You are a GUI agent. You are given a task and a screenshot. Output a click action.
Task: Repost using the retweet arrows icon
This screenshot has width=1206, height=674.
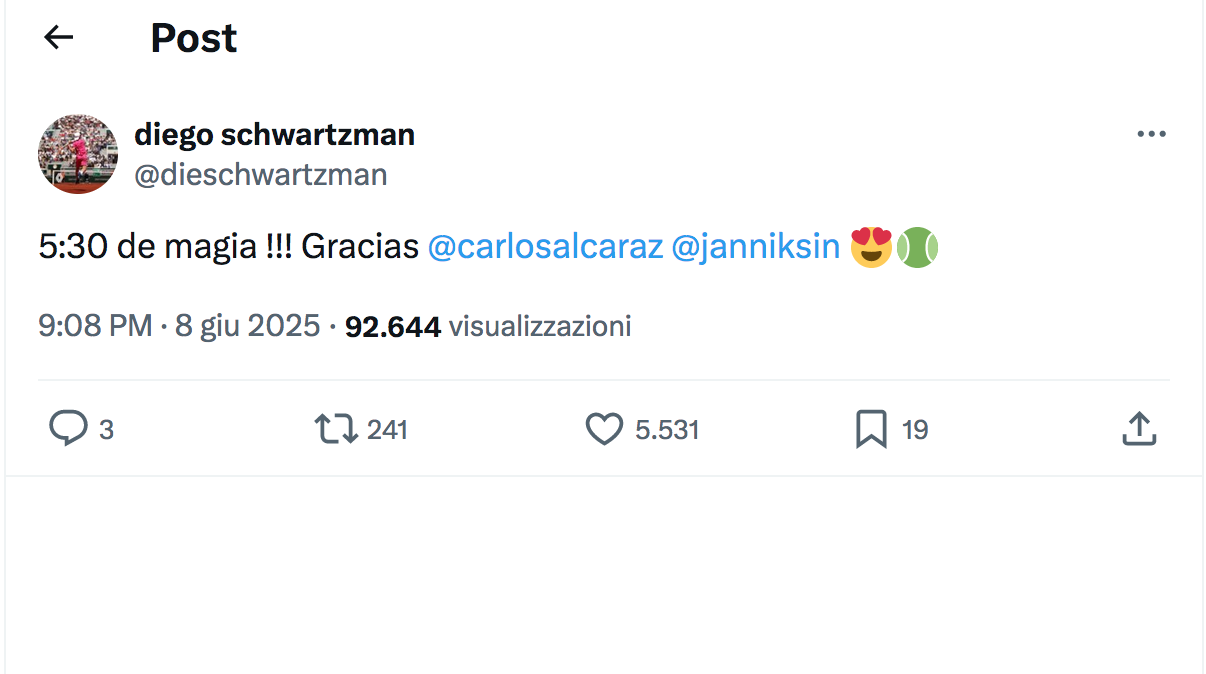(335, 430)
